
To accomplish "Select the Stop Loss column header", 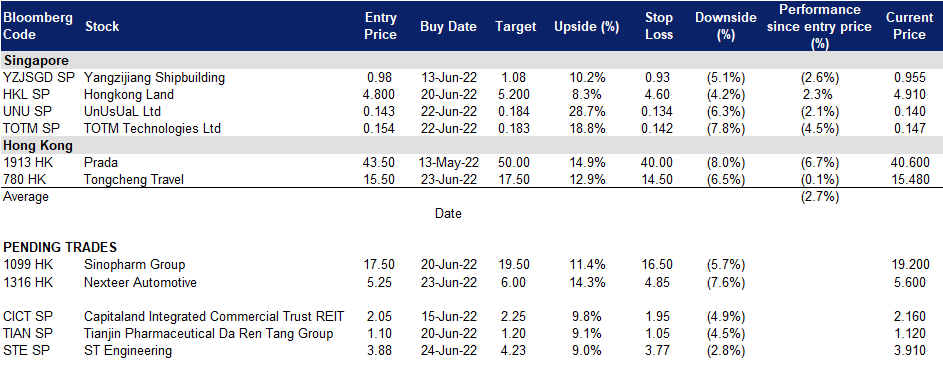I will 657,26.
